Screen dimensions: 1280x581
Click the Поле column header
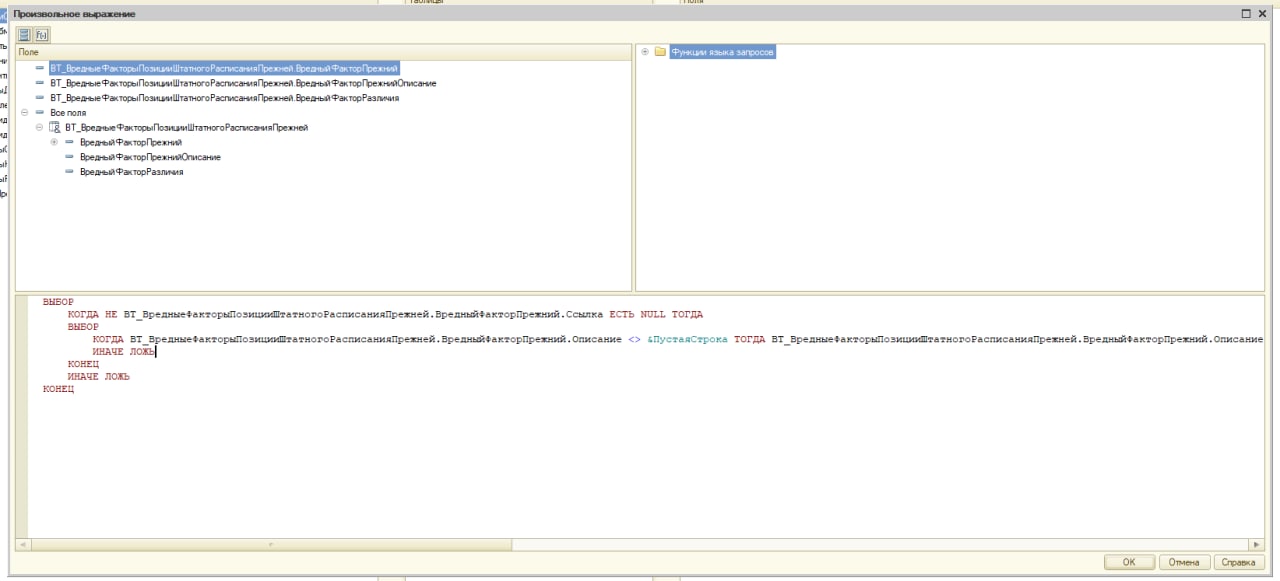[x=323, y=51]
